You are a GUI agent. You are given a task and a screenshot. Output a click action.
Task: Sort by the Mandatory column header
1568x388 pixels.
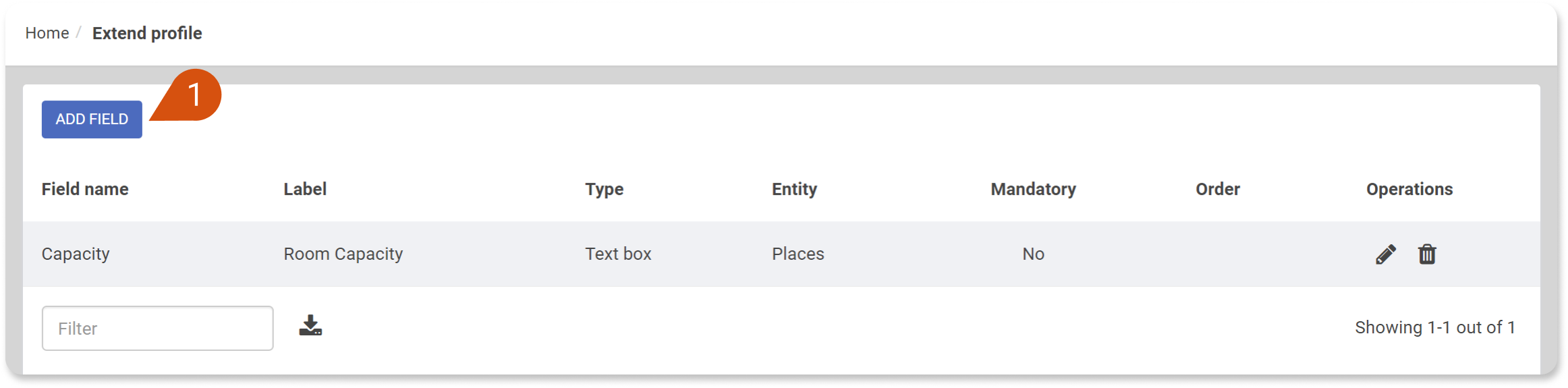pyautogui.click(x=1034, y=190)
